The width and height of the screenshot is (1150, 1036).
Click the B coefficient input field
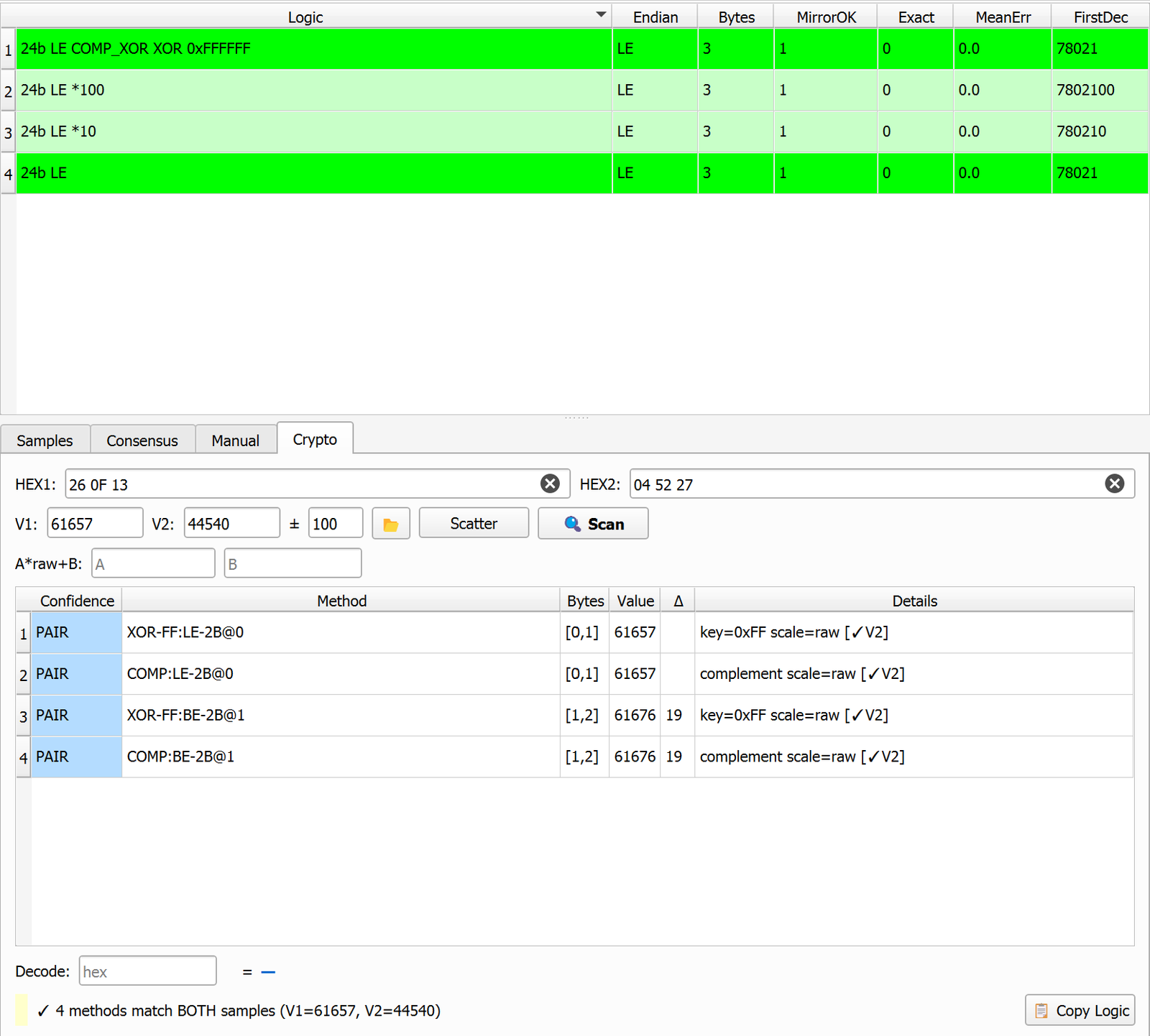[x=293, y=564]
